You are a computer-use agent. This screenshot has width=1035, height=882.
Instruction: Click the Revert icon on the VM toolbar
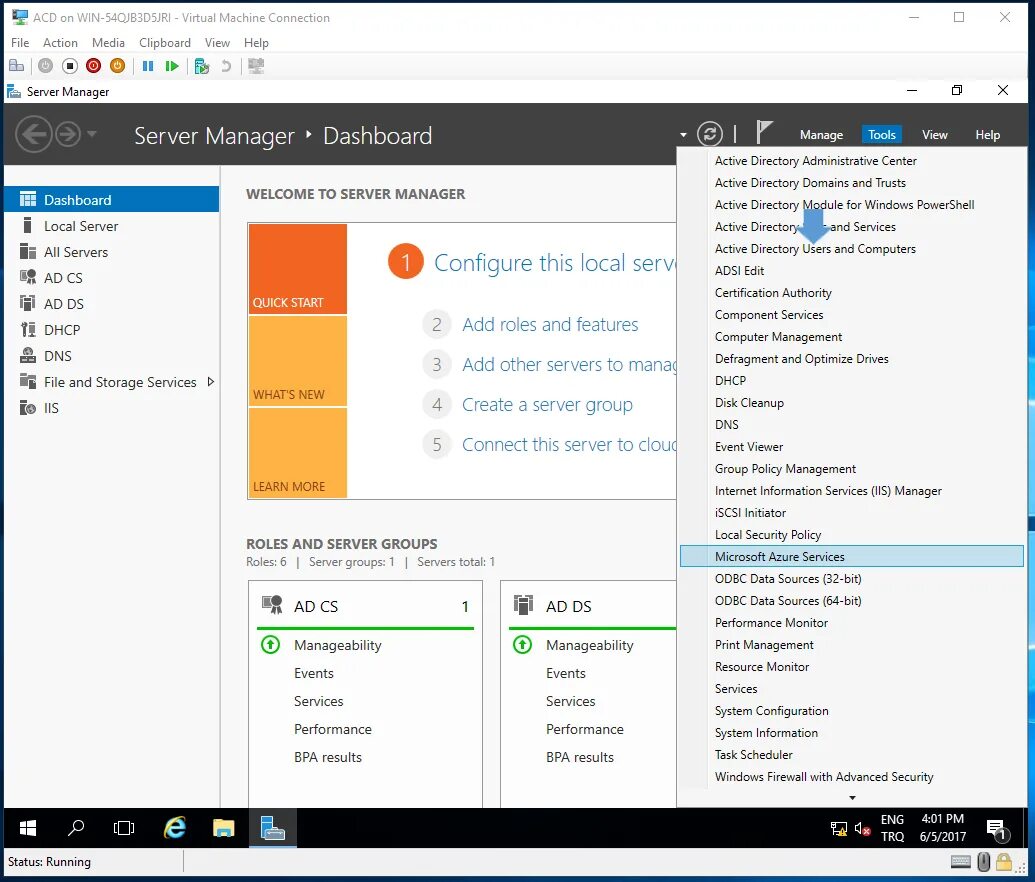[x=226, y=65]
